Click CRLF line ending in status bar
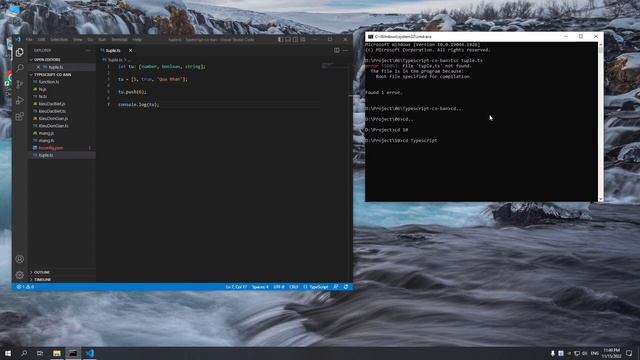640x360 pixels. point(293,287)
